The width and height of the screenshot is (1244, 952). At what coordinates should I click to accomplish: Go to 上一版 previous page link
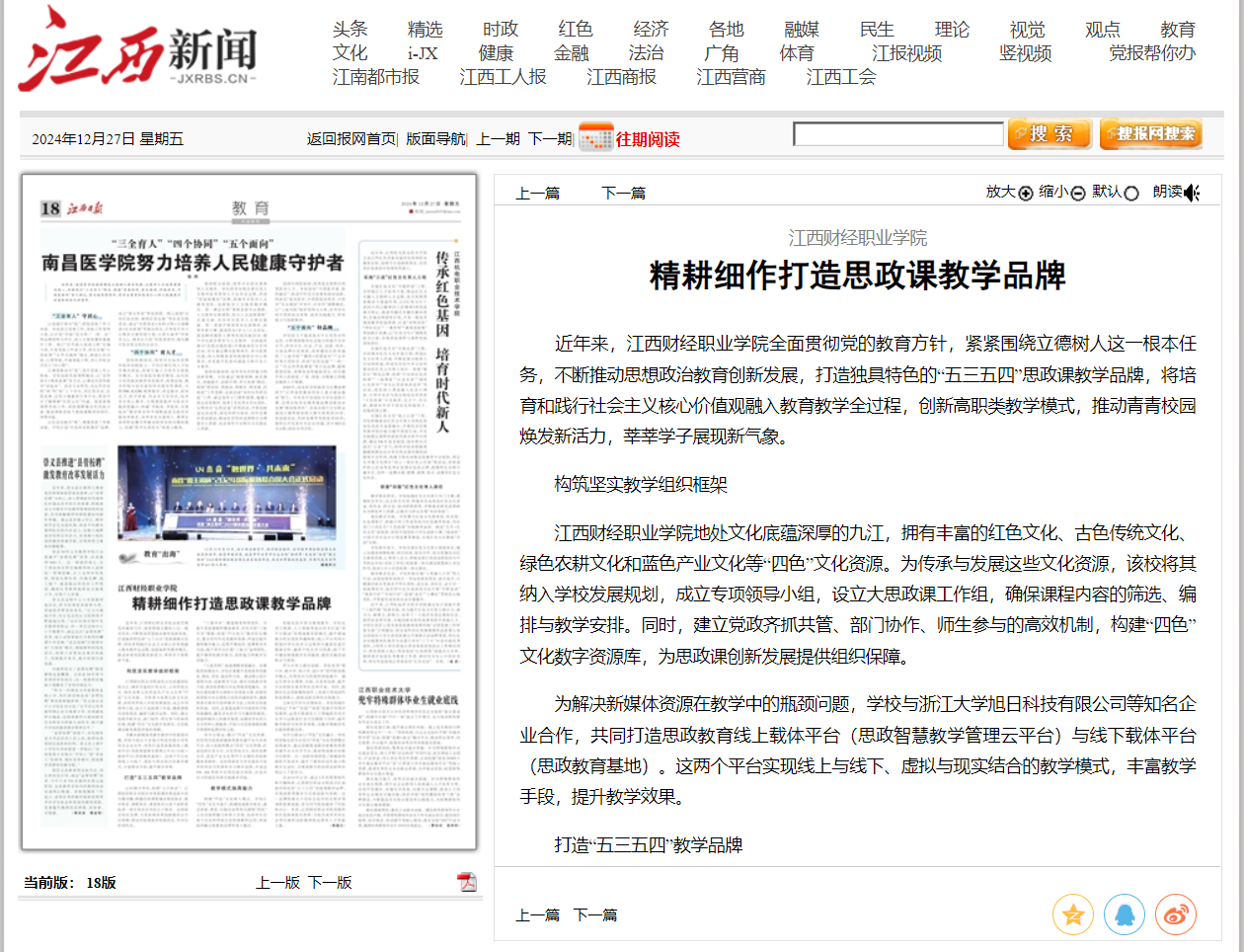277,883
